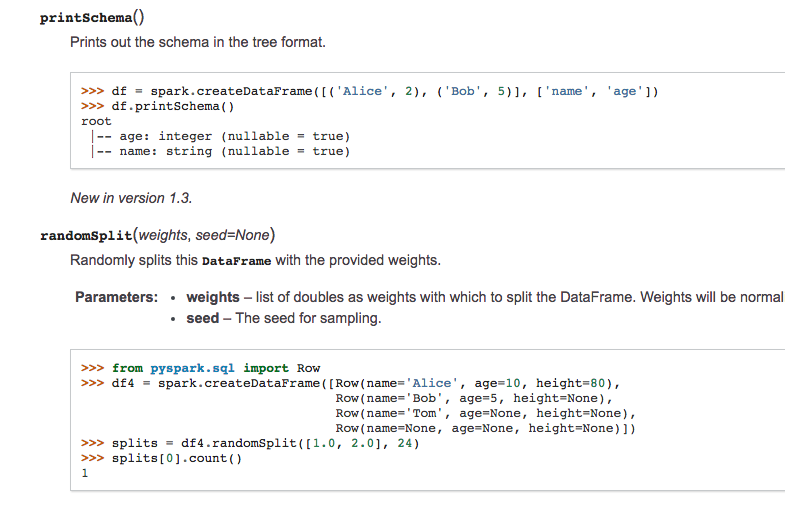Click the splits[0].count() code line

tap(176, 459)
